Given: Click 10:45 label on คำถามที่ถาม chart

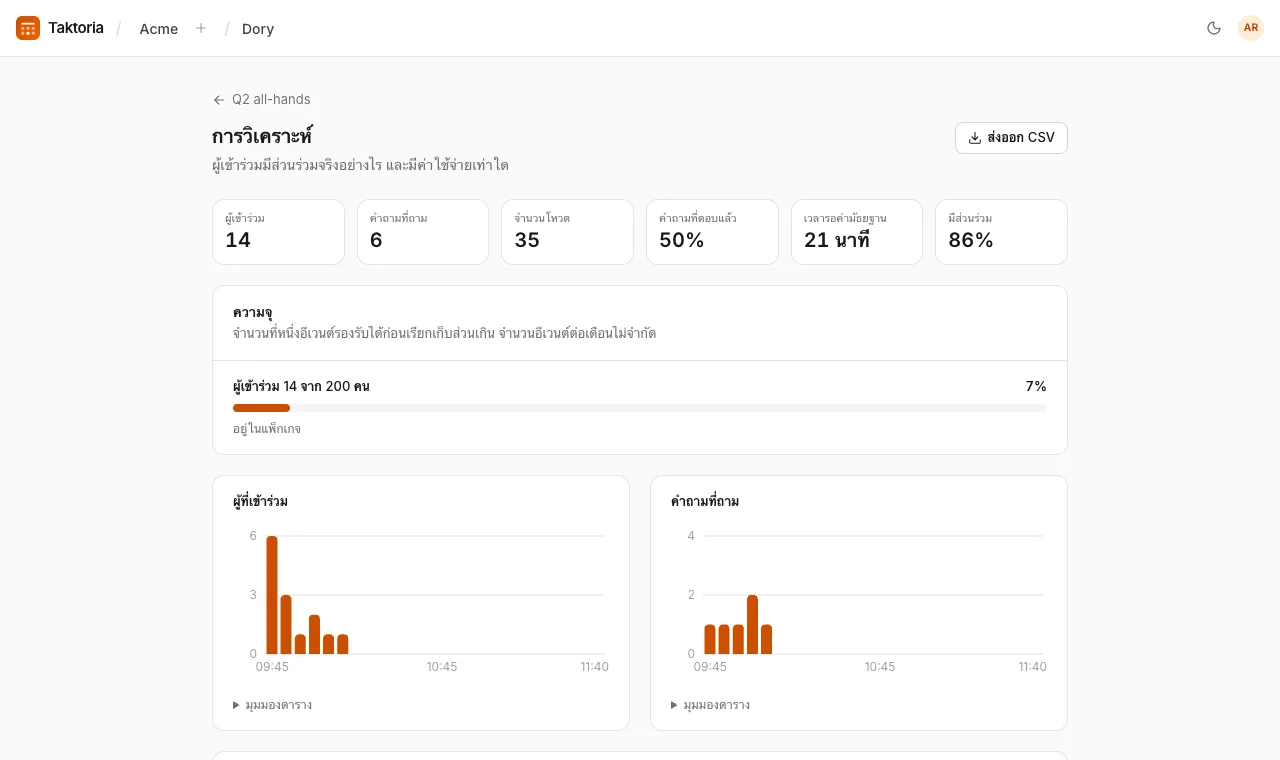Looking at the screenshot, I should [880, 667].
